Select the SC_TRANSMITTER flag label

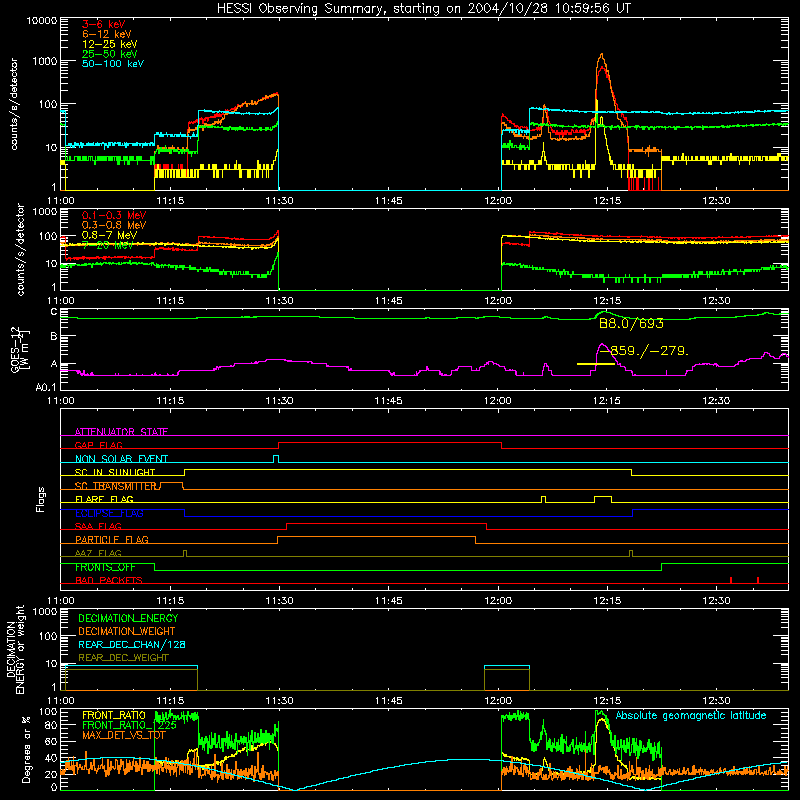[x=117, y=486]
